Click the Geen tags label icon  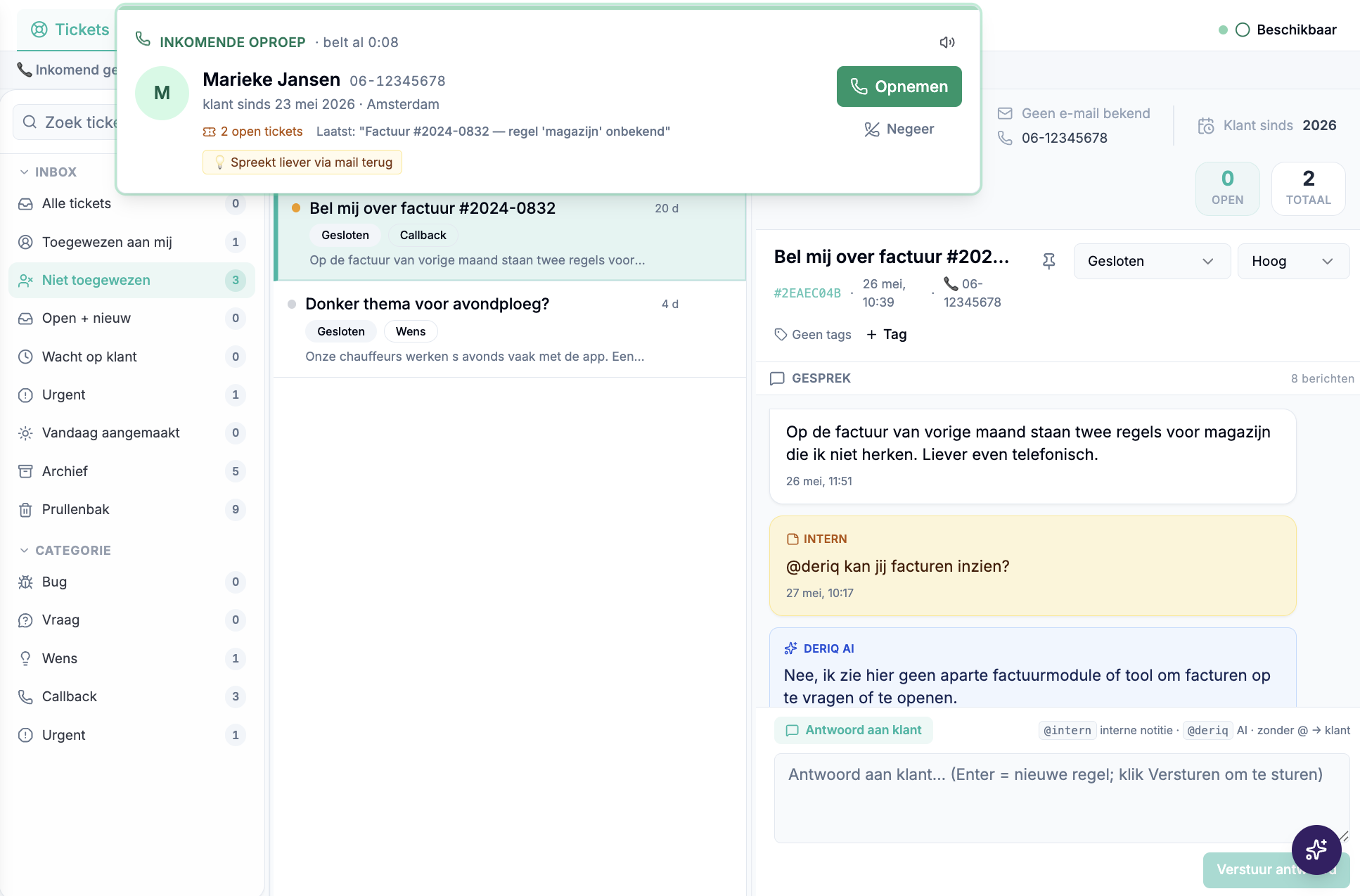pos(781,335)
